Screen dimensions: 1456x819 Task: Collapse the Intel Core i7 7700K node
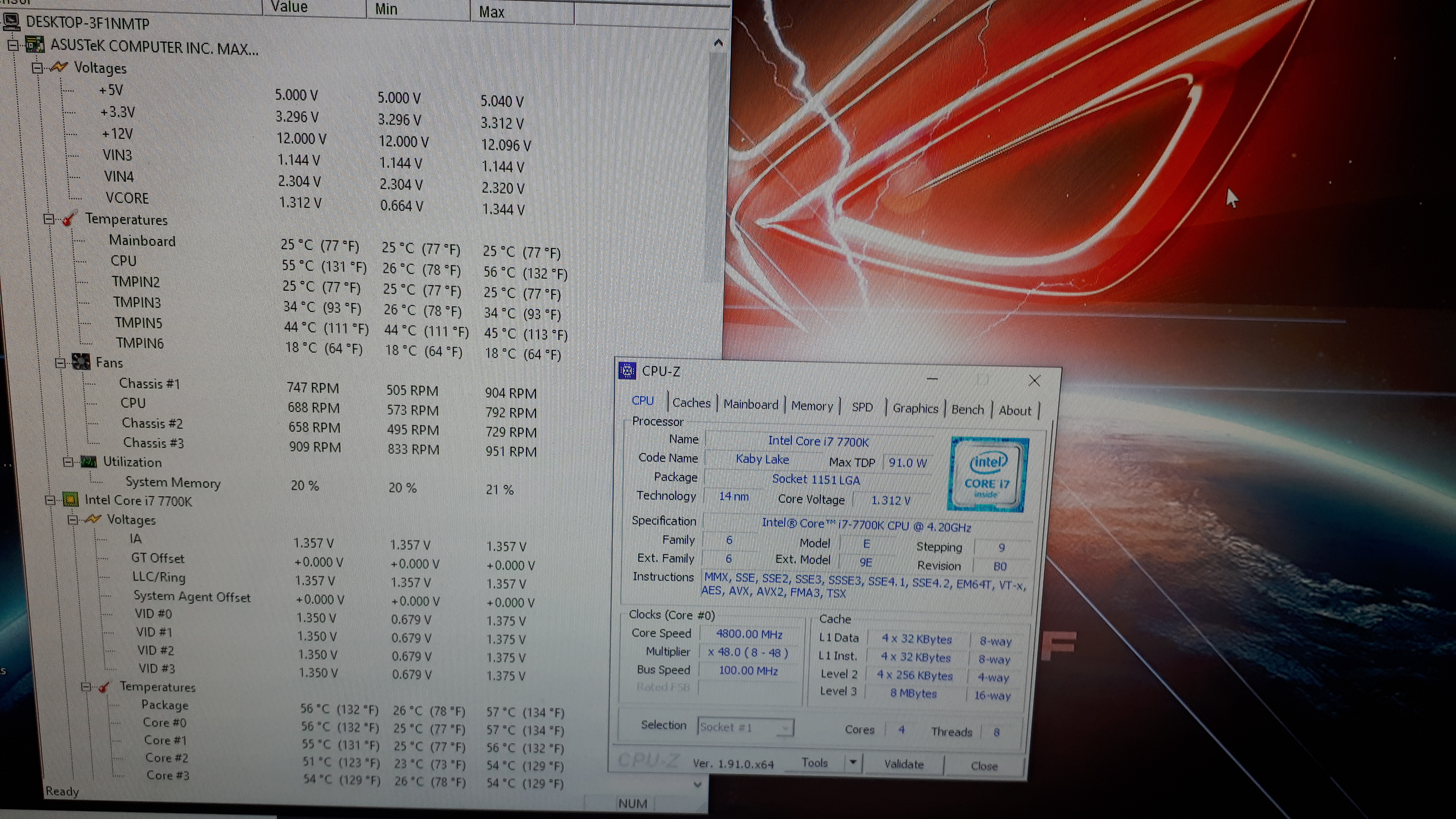point(50,500)
